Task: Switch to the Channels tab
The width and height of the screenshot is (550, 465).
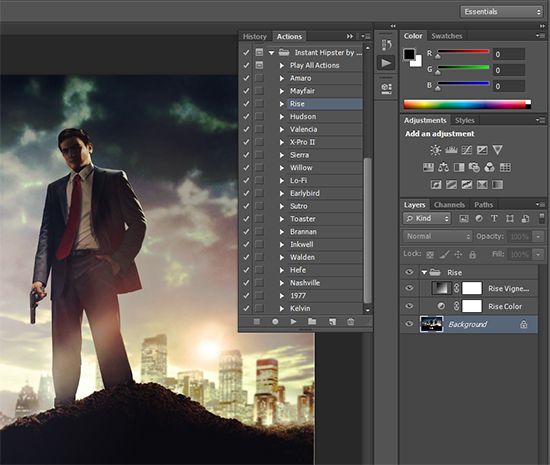Action: 449,205
